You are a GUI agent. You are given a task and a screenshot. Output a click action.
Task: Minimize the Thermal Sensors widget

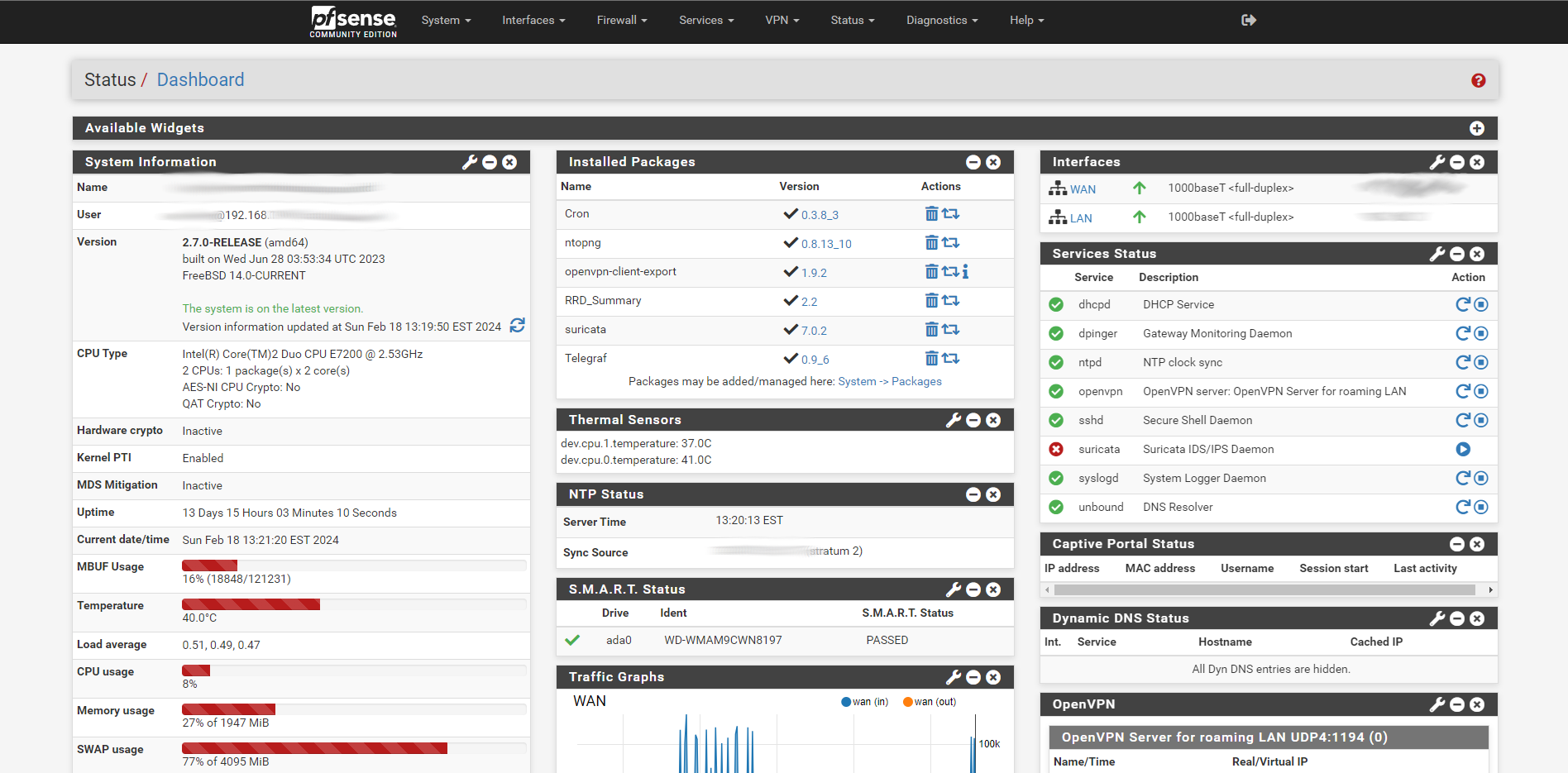pos(973,420)
